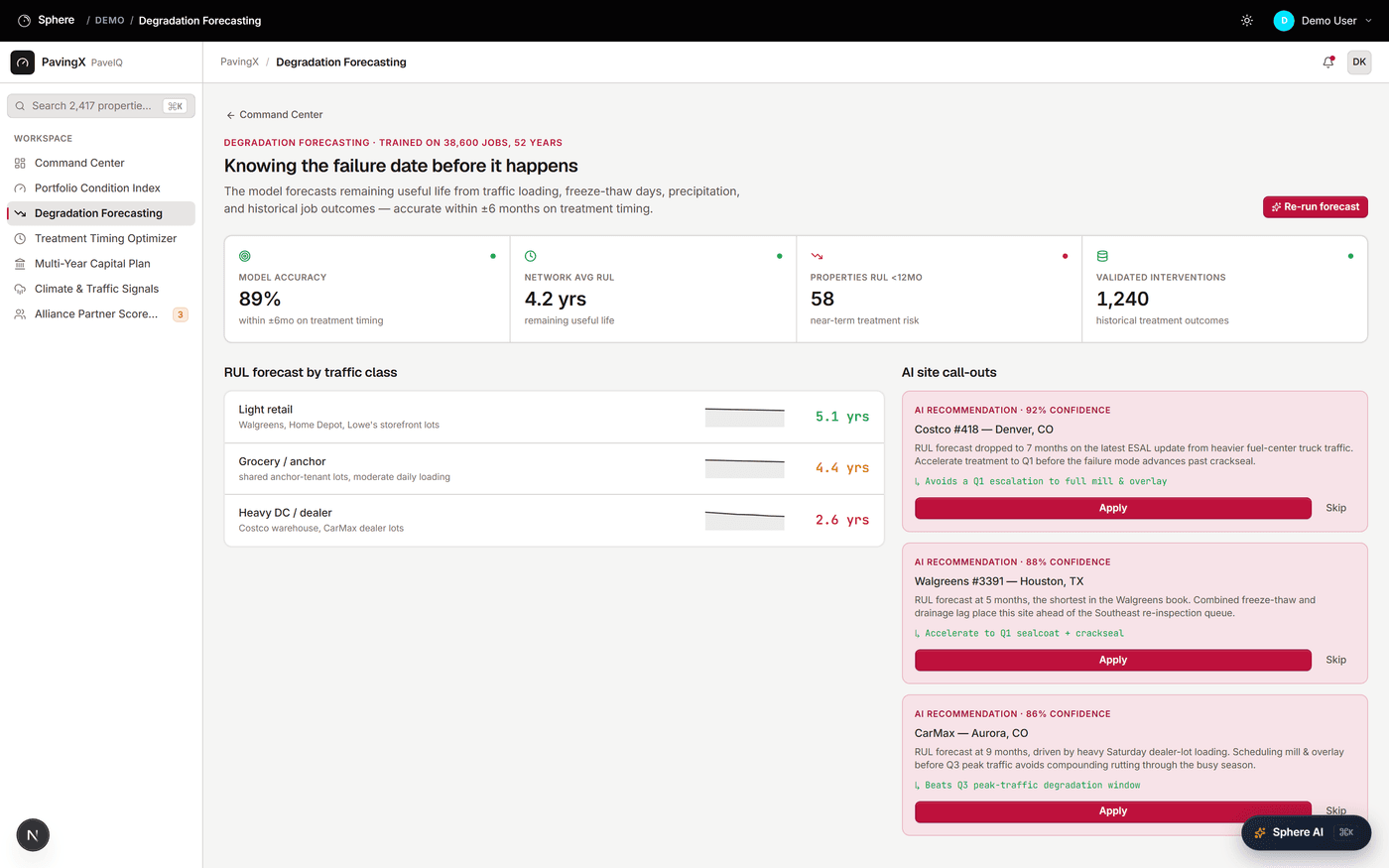Click the Re-run forecast sparkle icon
This screenshot has height=868, width=1389.
point(1276,207)
